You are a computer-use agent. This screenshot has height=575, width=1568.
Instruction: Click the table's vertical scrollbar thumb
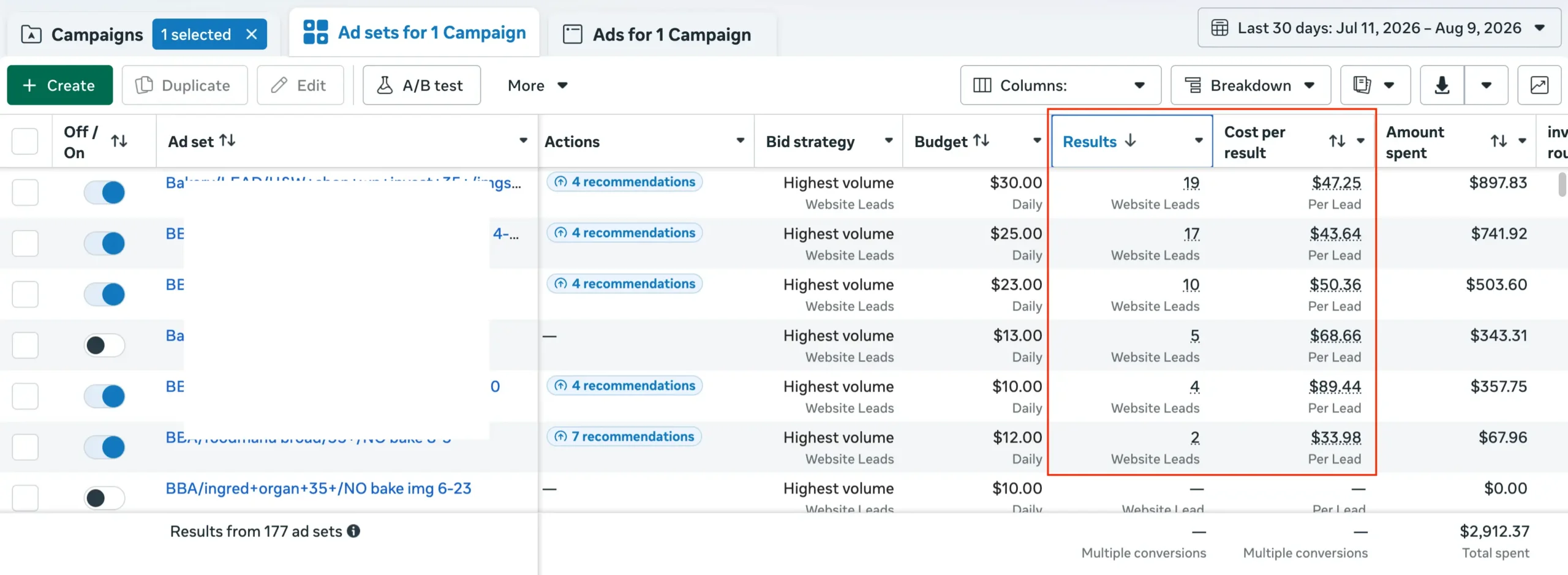(x=1562, y=185)
